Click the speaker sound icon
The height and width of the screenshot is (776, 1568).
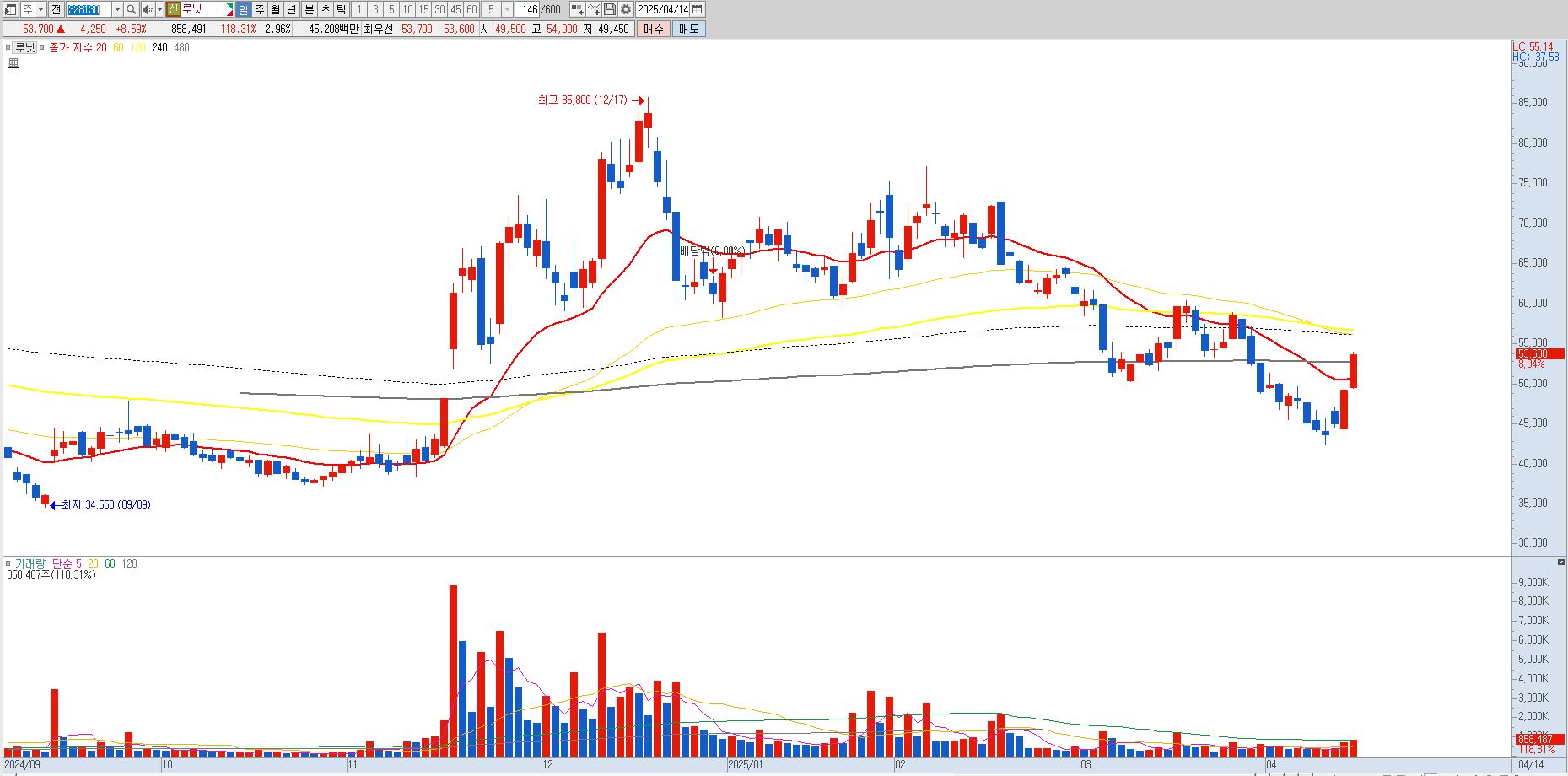(x=148, y=9)
